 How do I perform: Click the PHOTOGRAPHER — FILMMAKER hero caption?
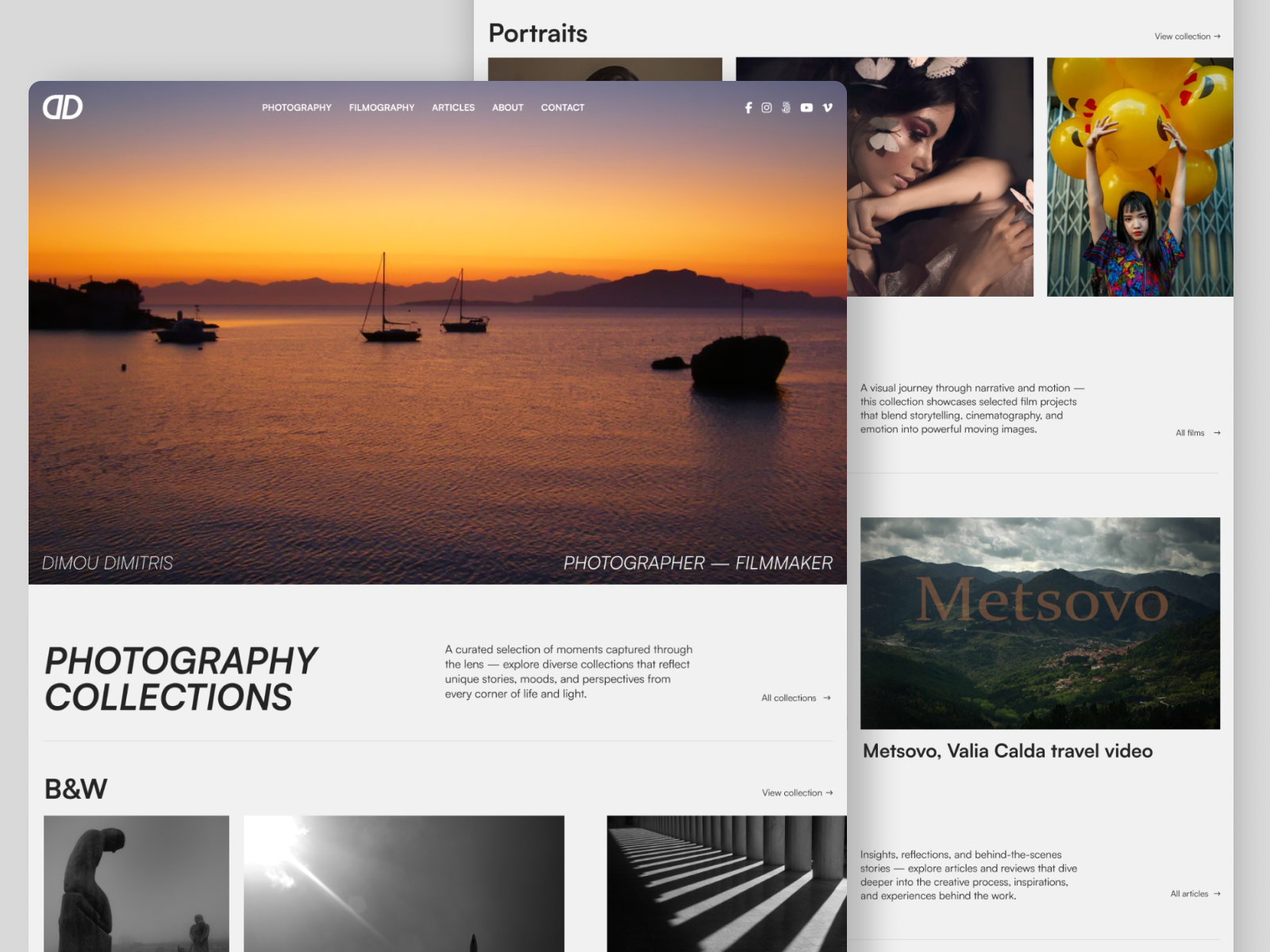[x=698, y=563]
